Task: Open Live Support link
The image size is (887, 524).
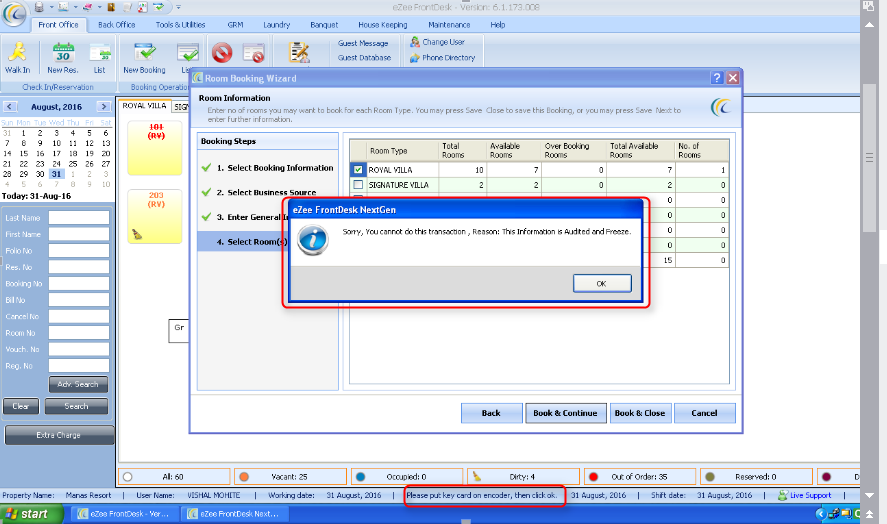Action: pyautogui.click(x=805, y=495)
